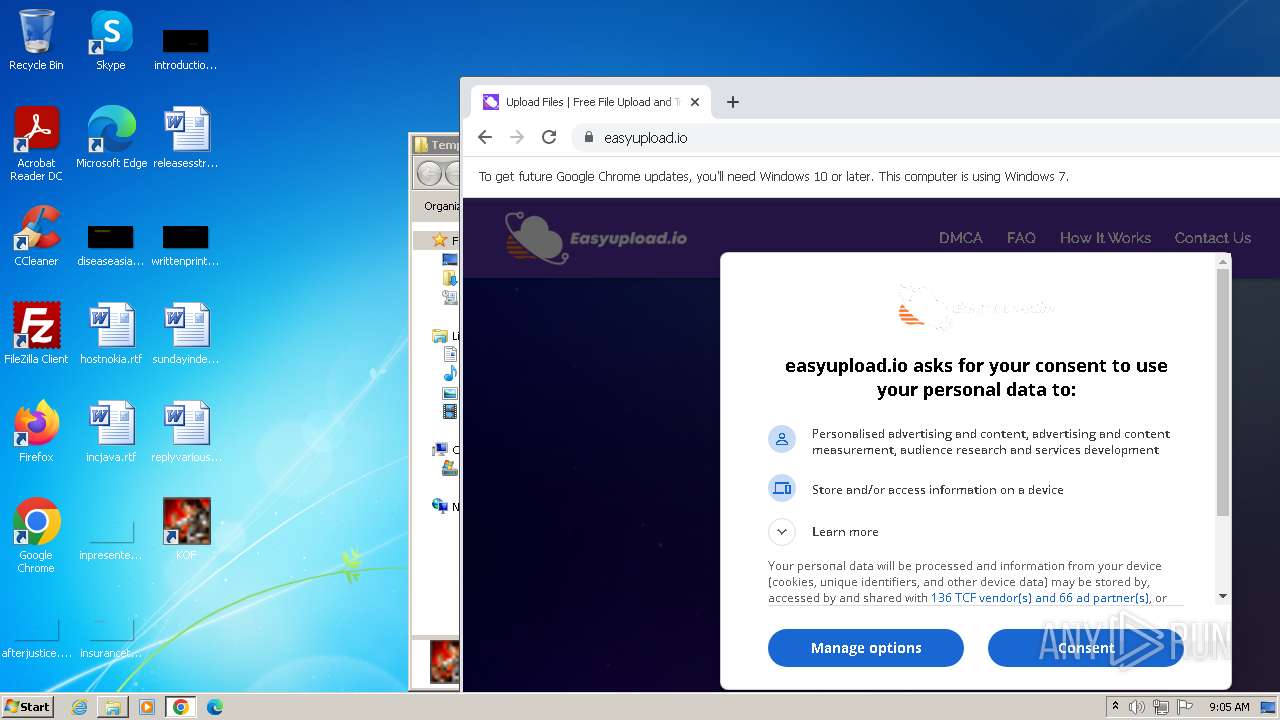Open FileZilla Client shortcut
Screen dimensions: 1280x720
(36, 333)
